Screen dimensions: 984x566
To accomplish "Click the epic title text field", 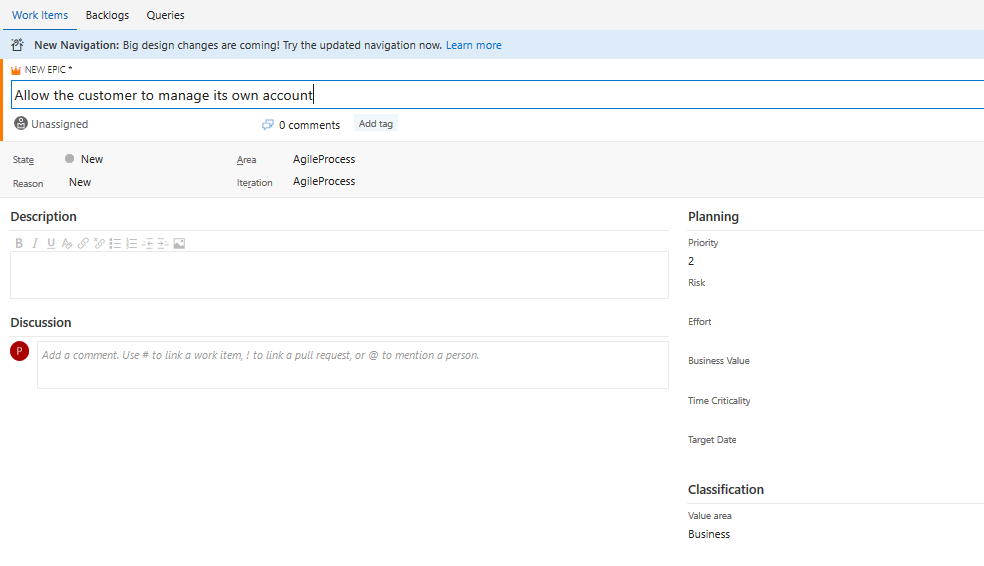I will 497,95.
